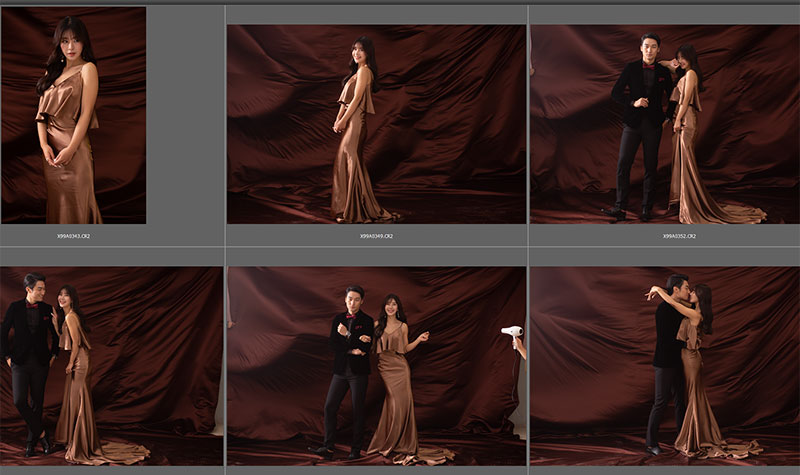Viewport: 800px width, 475px height.
Task: Select the thumbnail of the couple kissing
Action: (665, 366)
